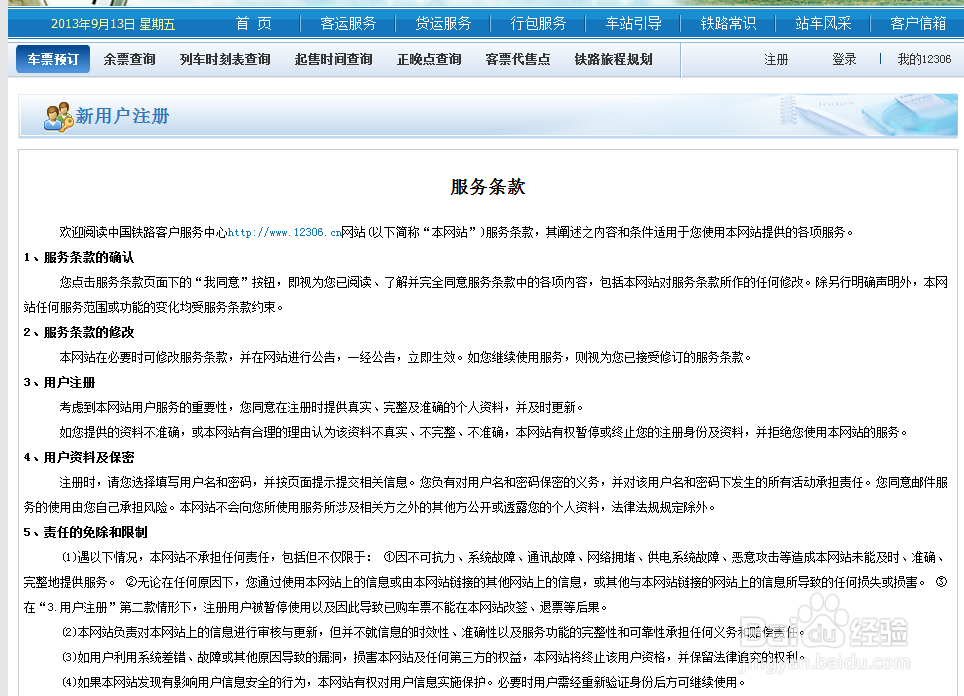This screenshot has width=964, height=696.
Task: Click heading 5、责任的免除和限制
Action: point(85,532)
